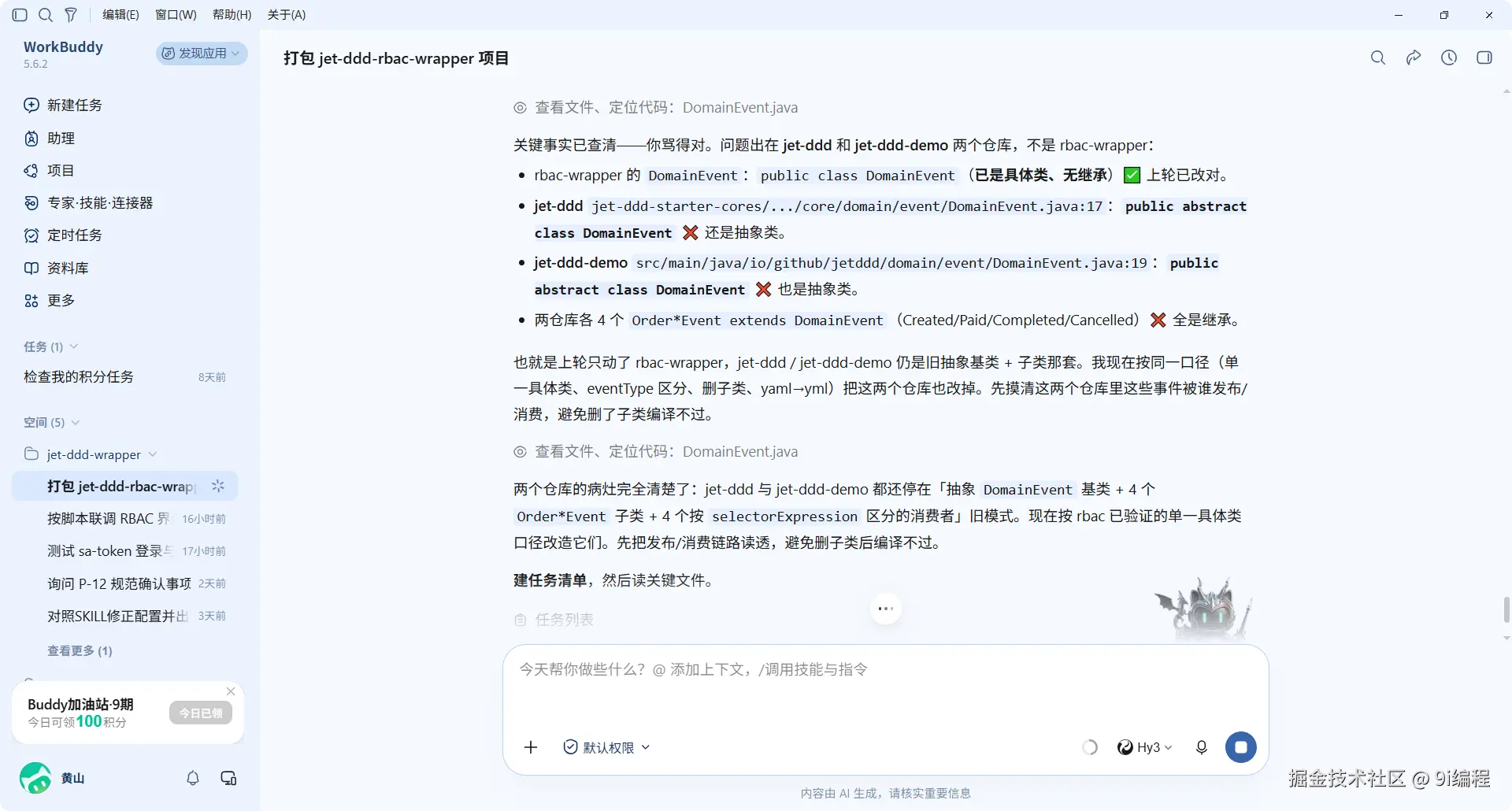Screen dimensions: 1512x811
Task: Click the robot mascot image
Action: [1204, 609]
